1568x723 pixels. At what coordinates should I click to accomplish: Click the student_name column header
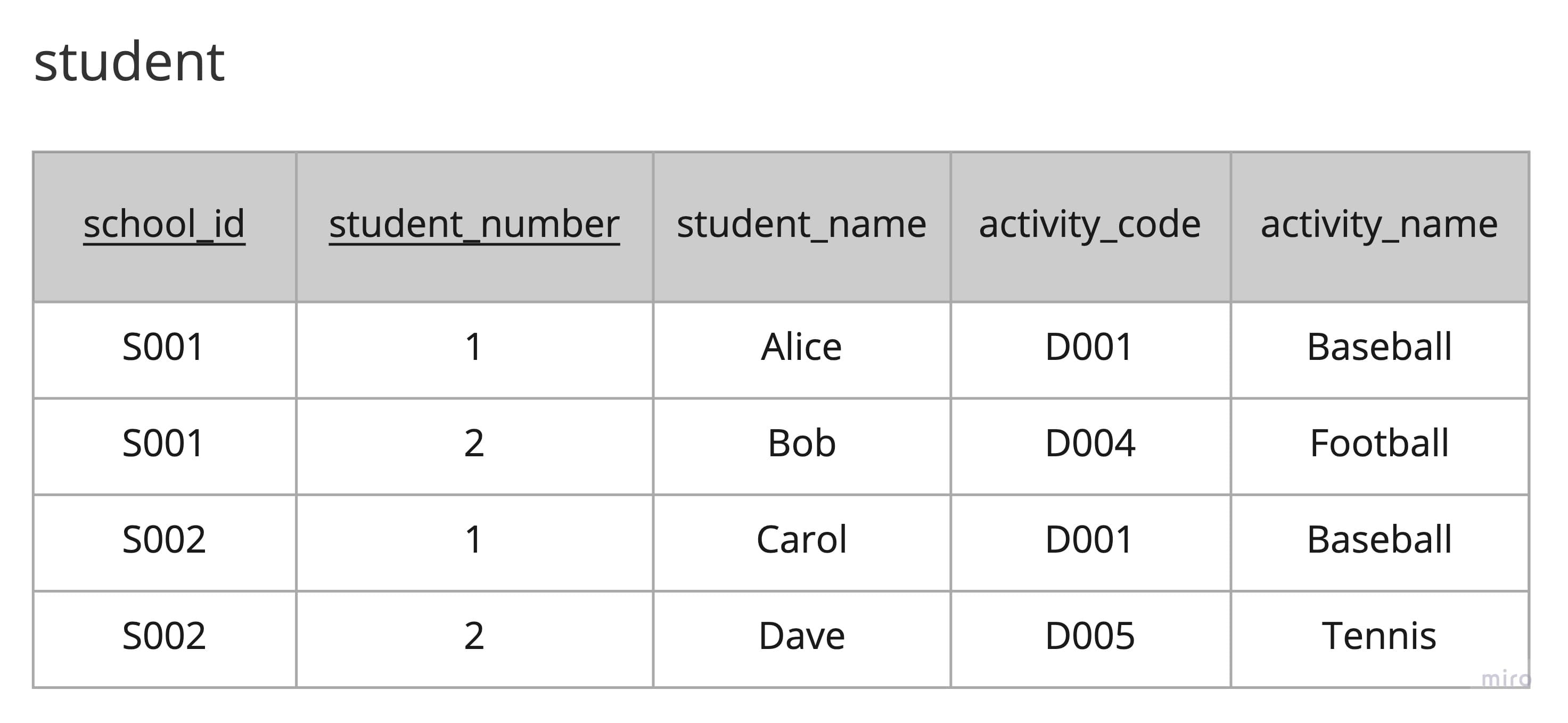click(801, 224)
